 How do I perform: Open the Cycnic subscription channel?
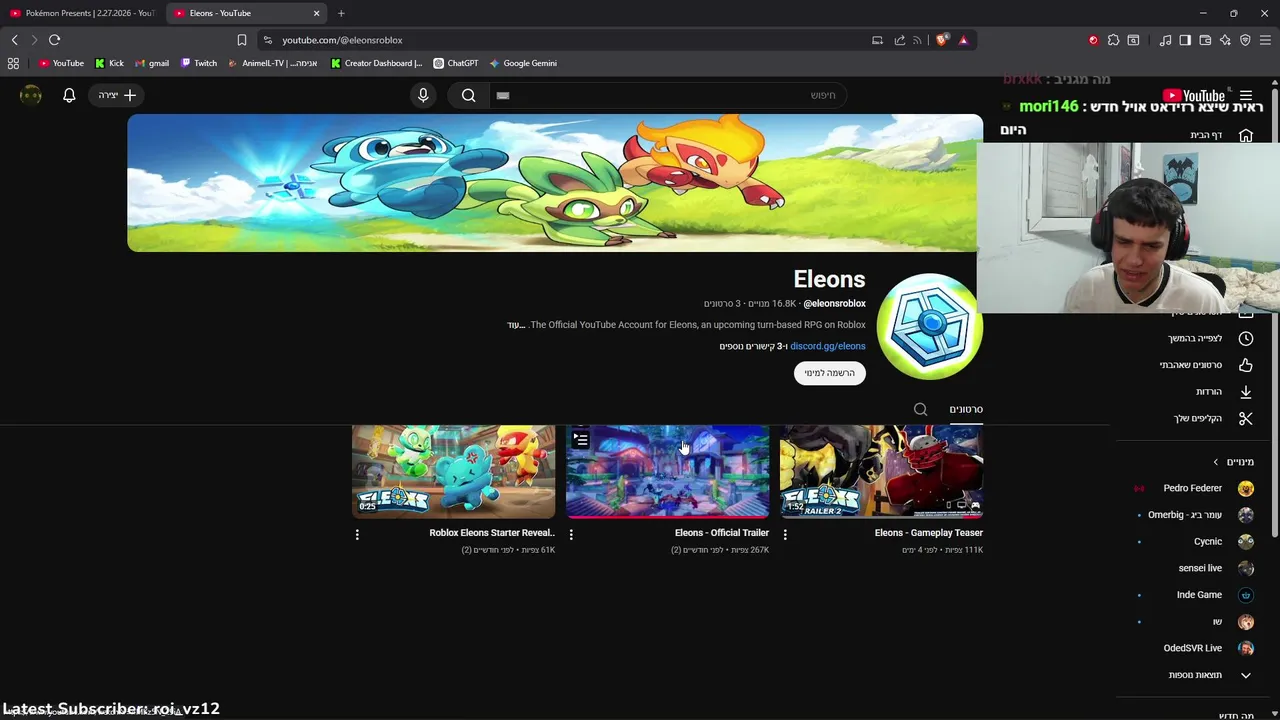point(1198,541)
